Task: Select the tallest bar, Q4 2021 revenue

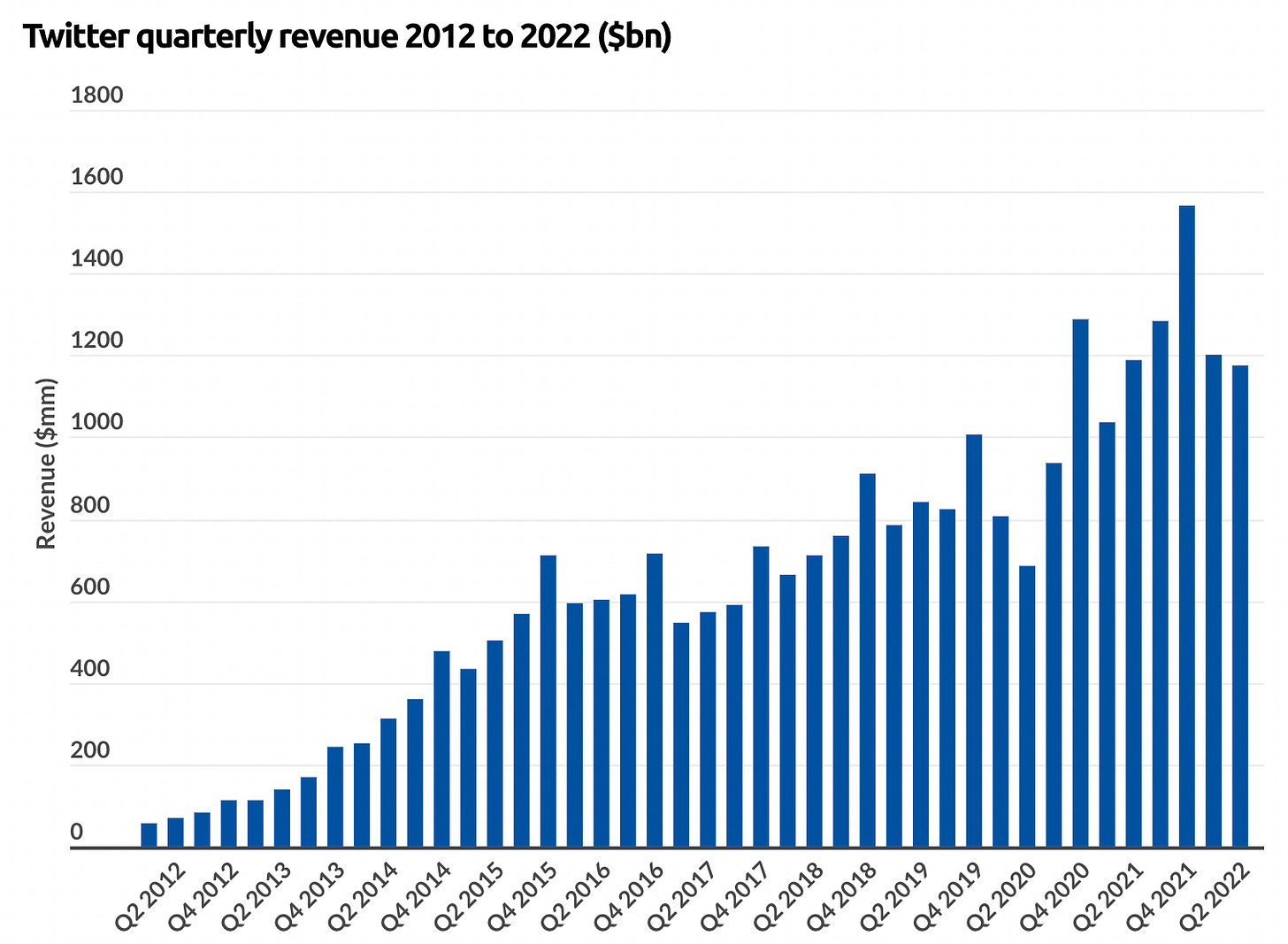Action: point(1187,526)
